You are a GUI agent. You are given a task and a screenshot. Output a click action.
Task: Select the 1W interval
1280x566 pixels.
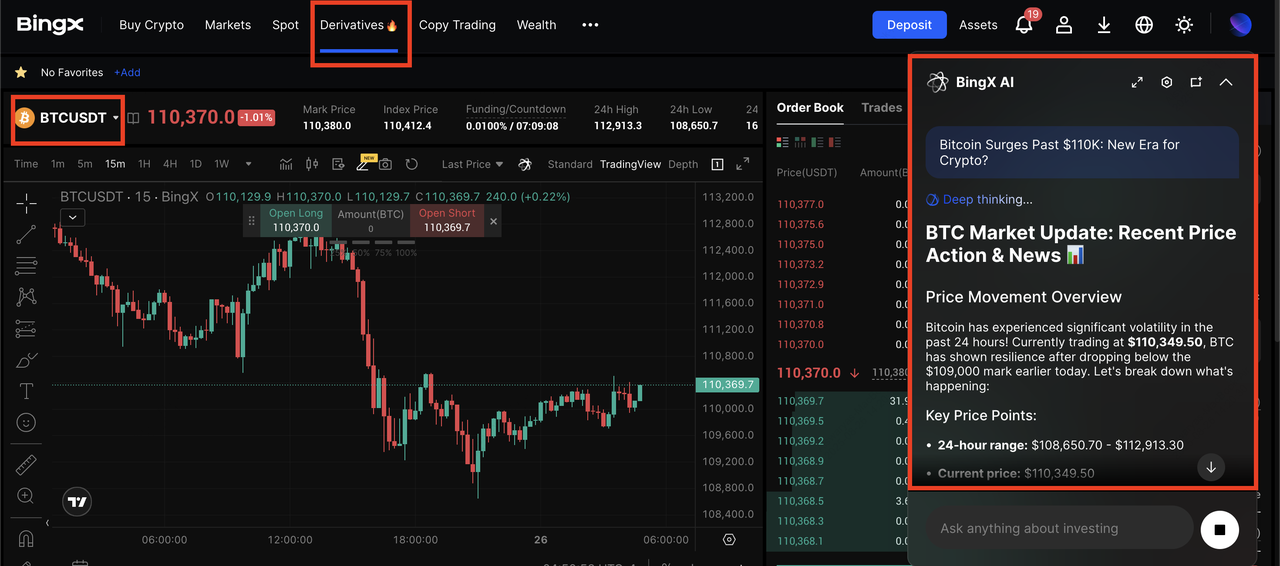pyautogui.click(x=222, y=164)
